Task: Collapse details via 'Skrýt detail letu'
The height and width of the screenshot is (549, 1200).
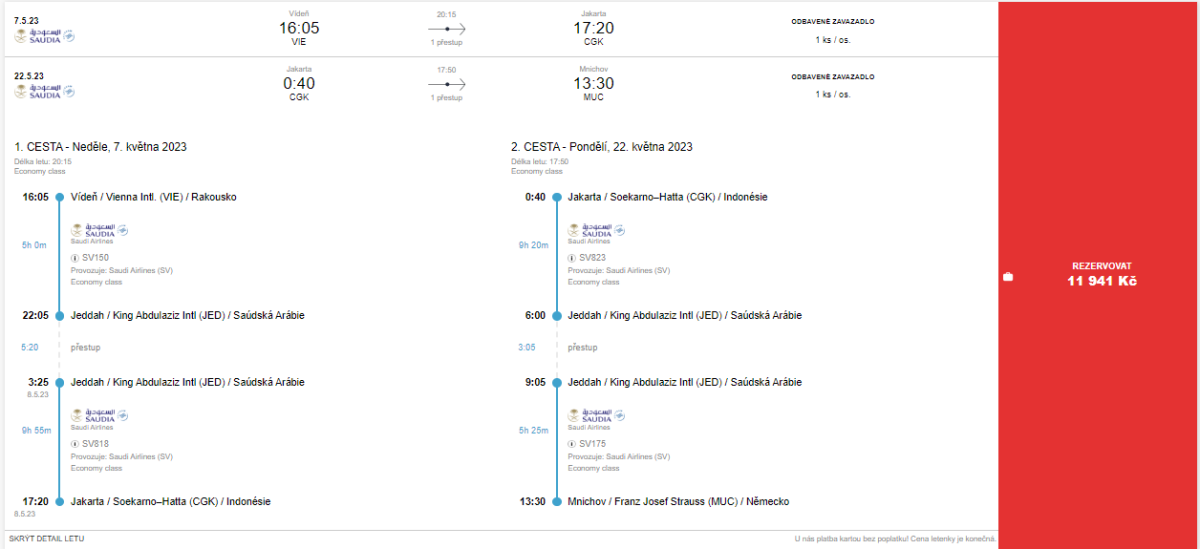Action: 46,539
